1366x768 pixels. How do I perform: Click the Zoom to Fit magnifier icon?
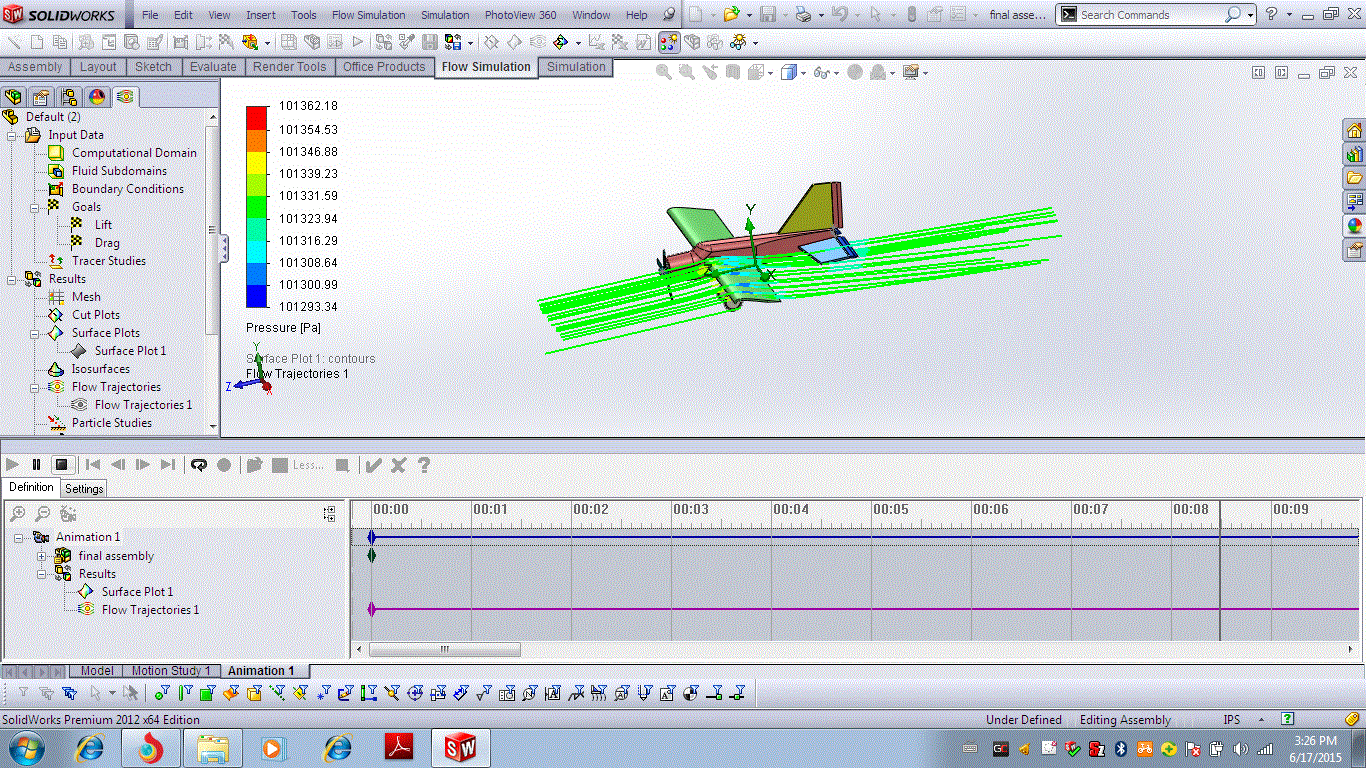pos(663,72)
